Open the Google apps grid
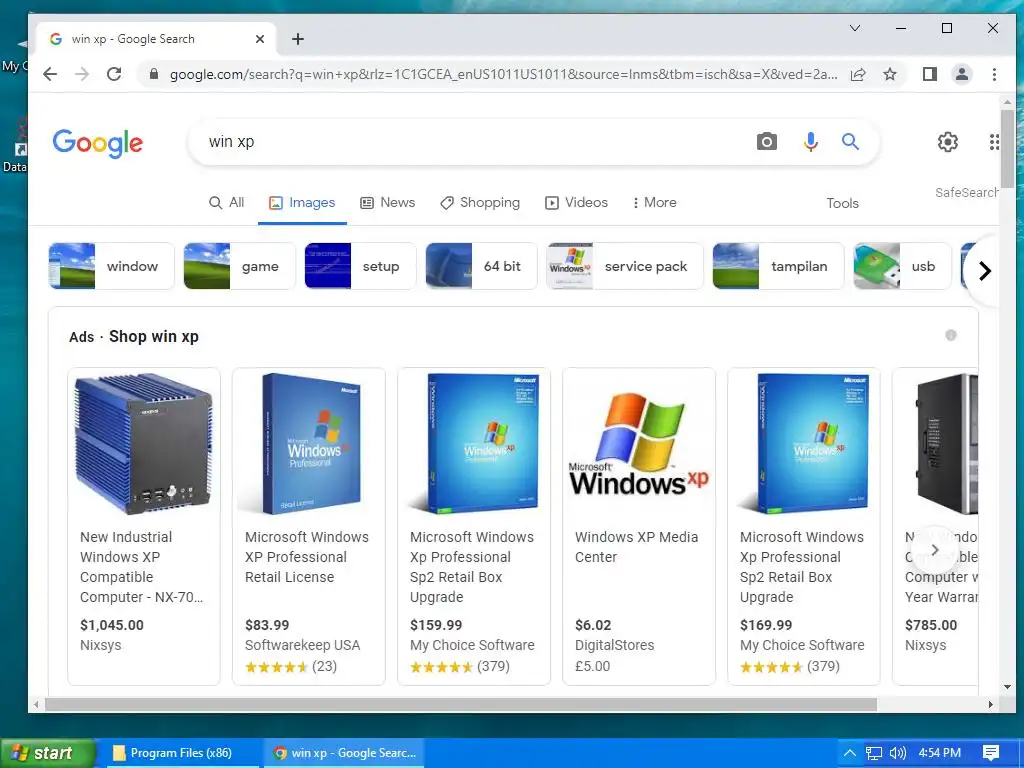This screenshot has width=1024, height=768. [x=994, y=142]
